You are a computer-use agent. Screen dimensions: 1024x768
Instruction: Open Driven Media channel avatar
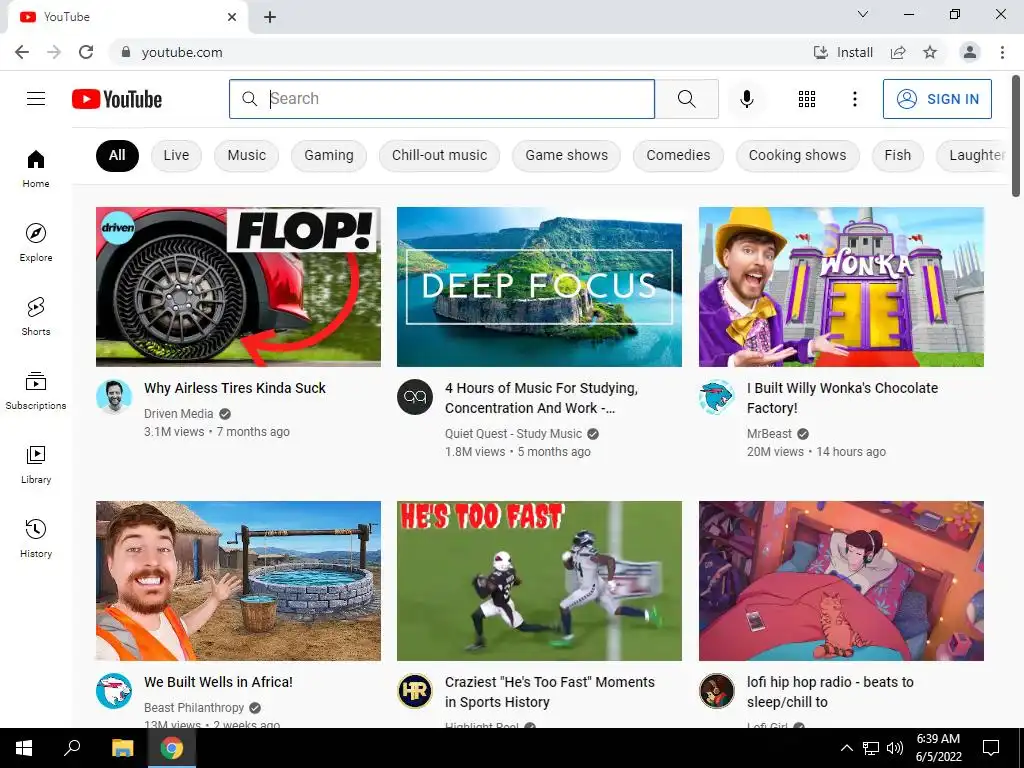(x=114, y=396)
